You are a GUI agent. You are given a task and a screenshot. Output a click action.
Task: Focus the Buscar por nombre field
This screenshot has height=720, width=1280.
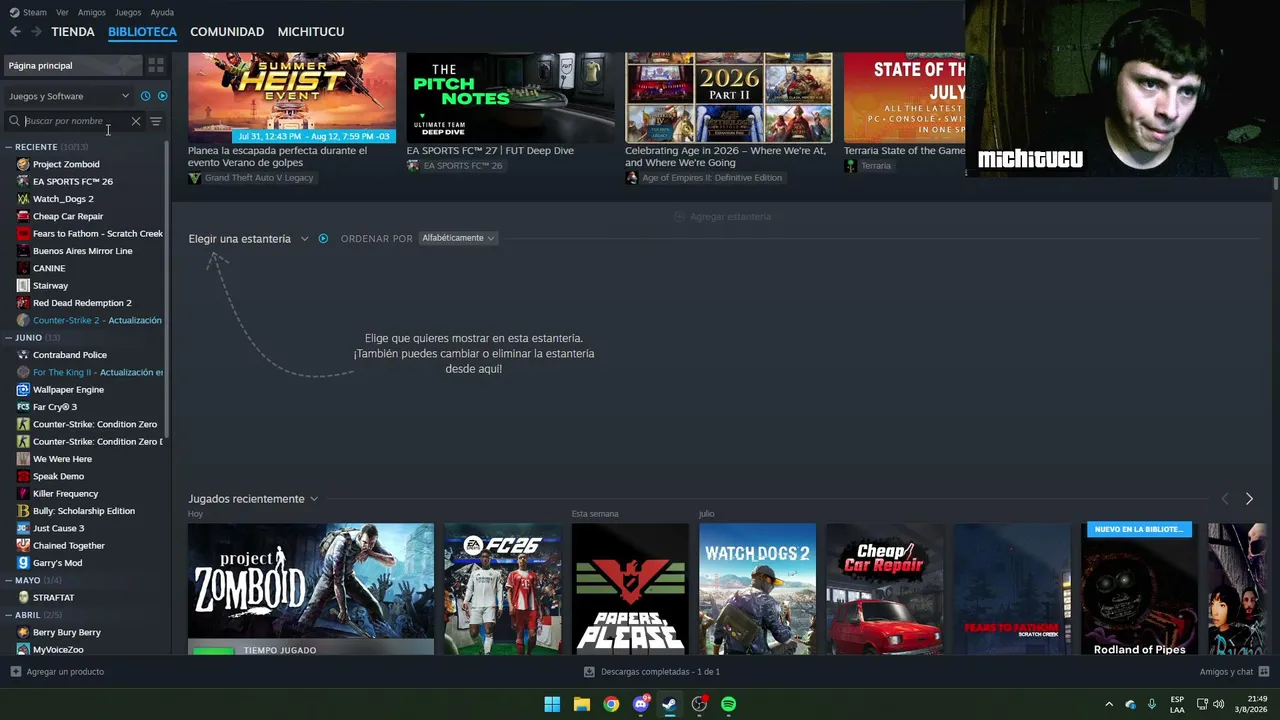click(x=76, y=121)
